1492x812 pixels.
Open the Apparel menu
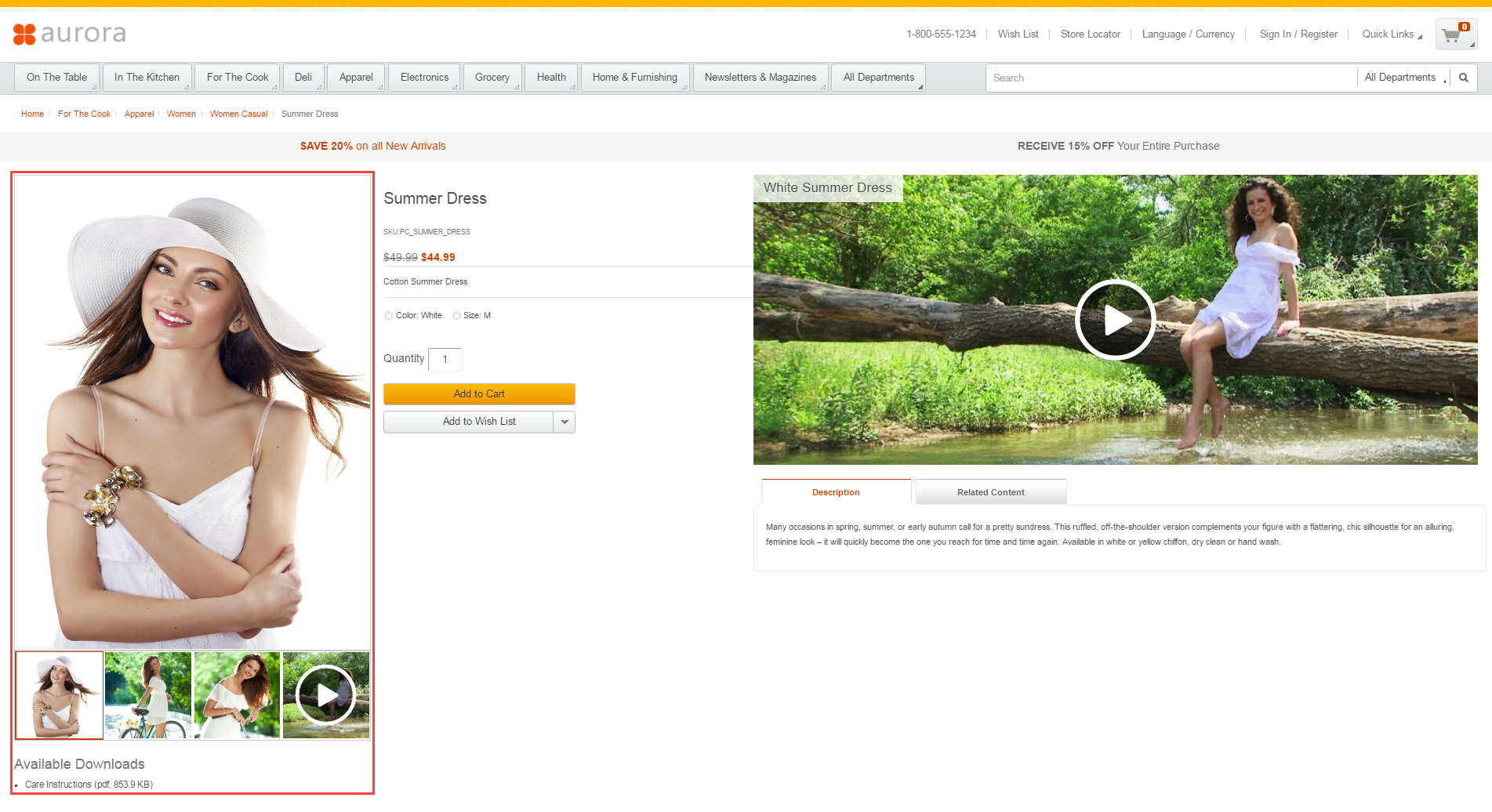point(356,77)
